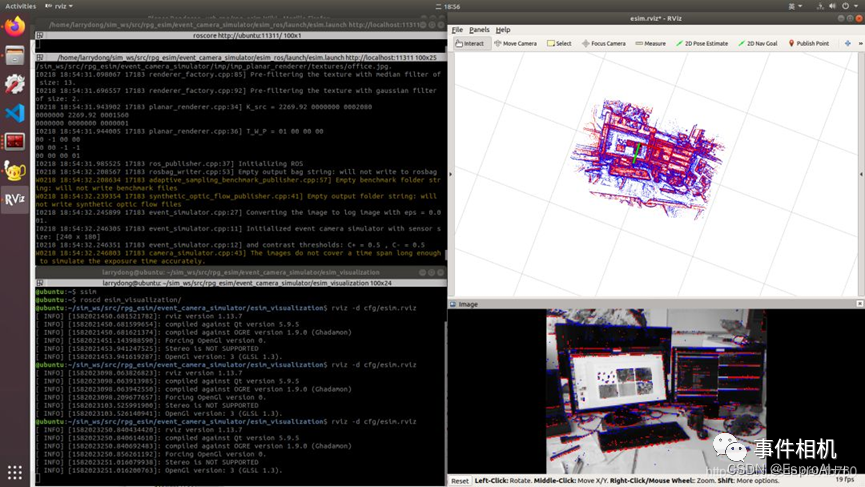Select the Interact tool in RViz

click(472, 44)
